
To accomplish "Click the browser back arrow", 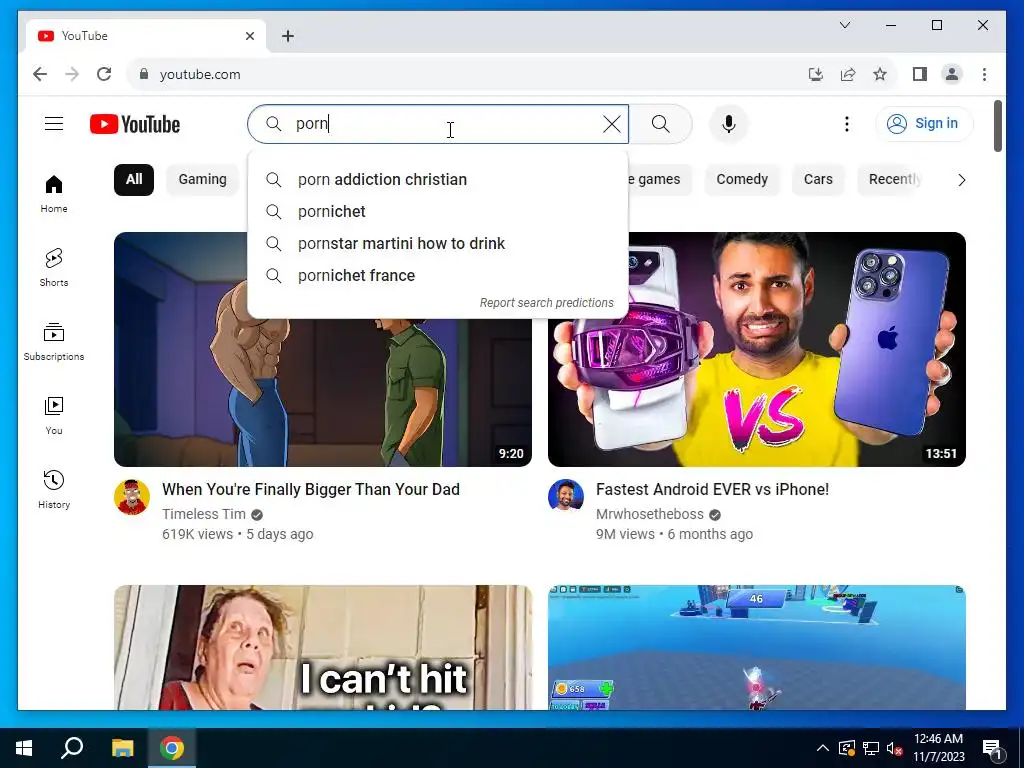I will [40, 74].
